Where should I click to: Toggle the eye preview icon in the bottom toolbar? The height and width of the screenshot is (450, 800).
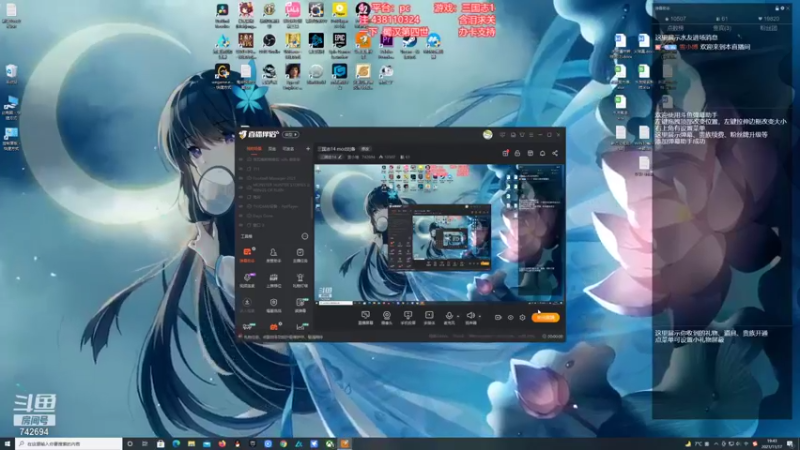(510, 317)
